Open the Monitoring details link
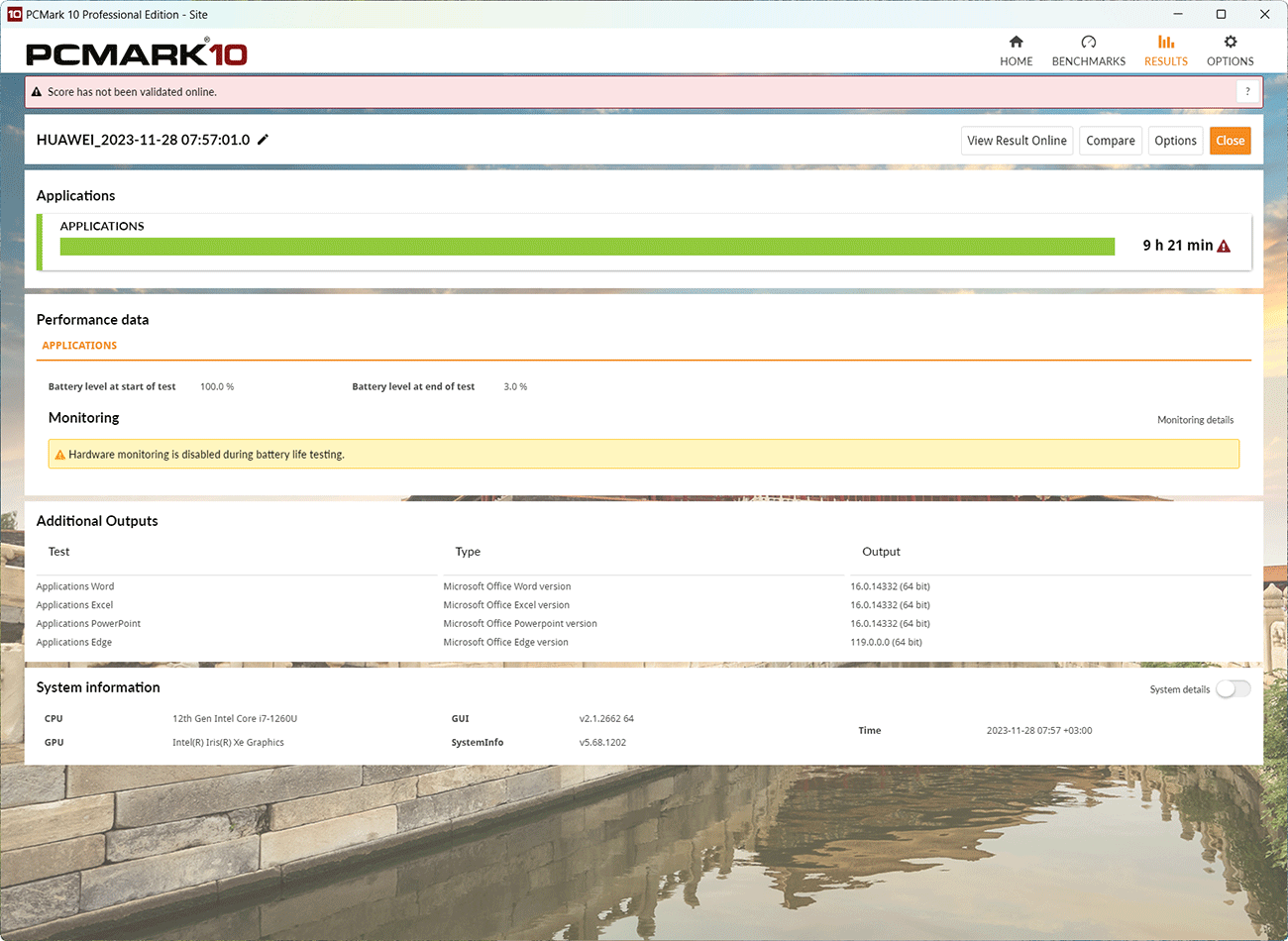Viewport: 1288px width, 941px height. 1196,420
